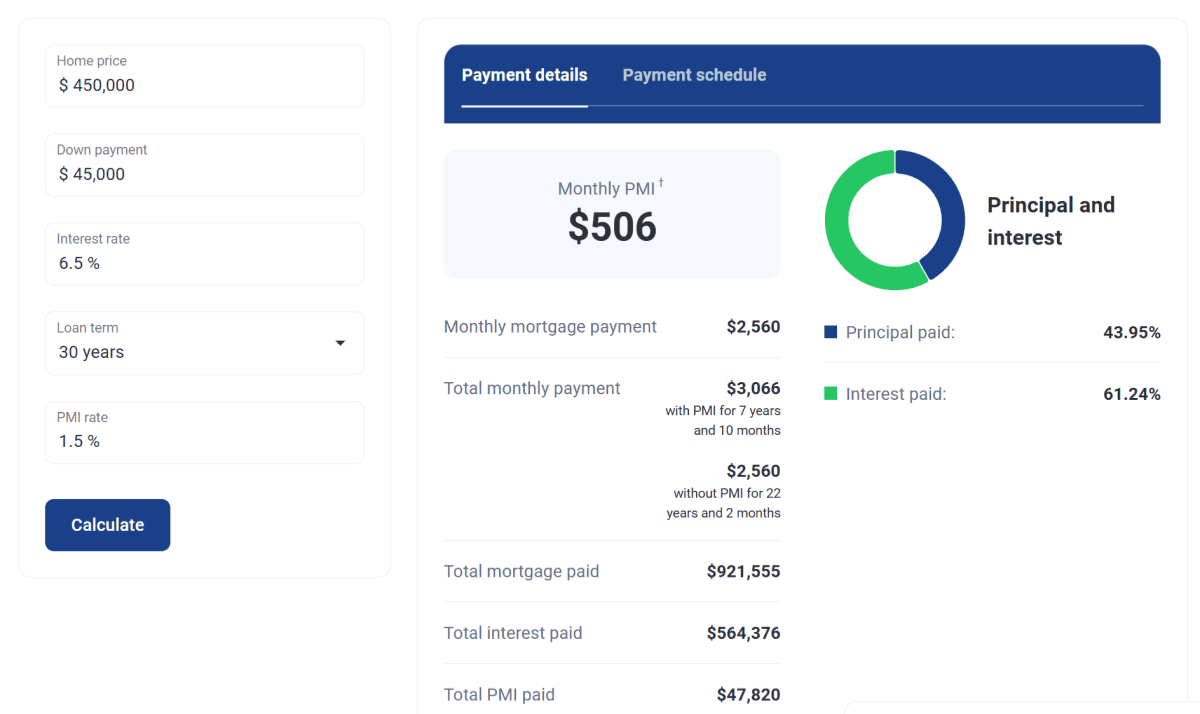
Task: Click the dagger footnote next to Monthly PMI
Action: (661, 183)
